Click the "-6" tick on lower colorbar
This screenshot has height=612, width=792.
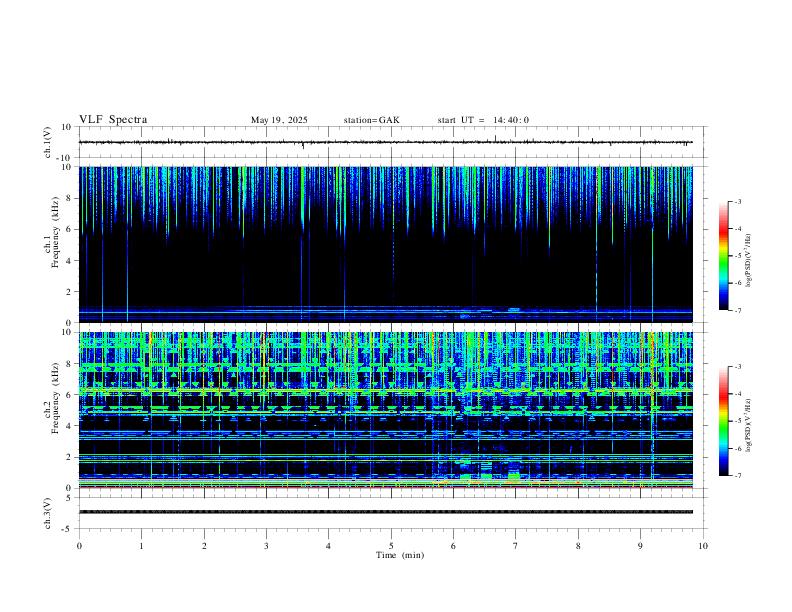coord(738,448)
